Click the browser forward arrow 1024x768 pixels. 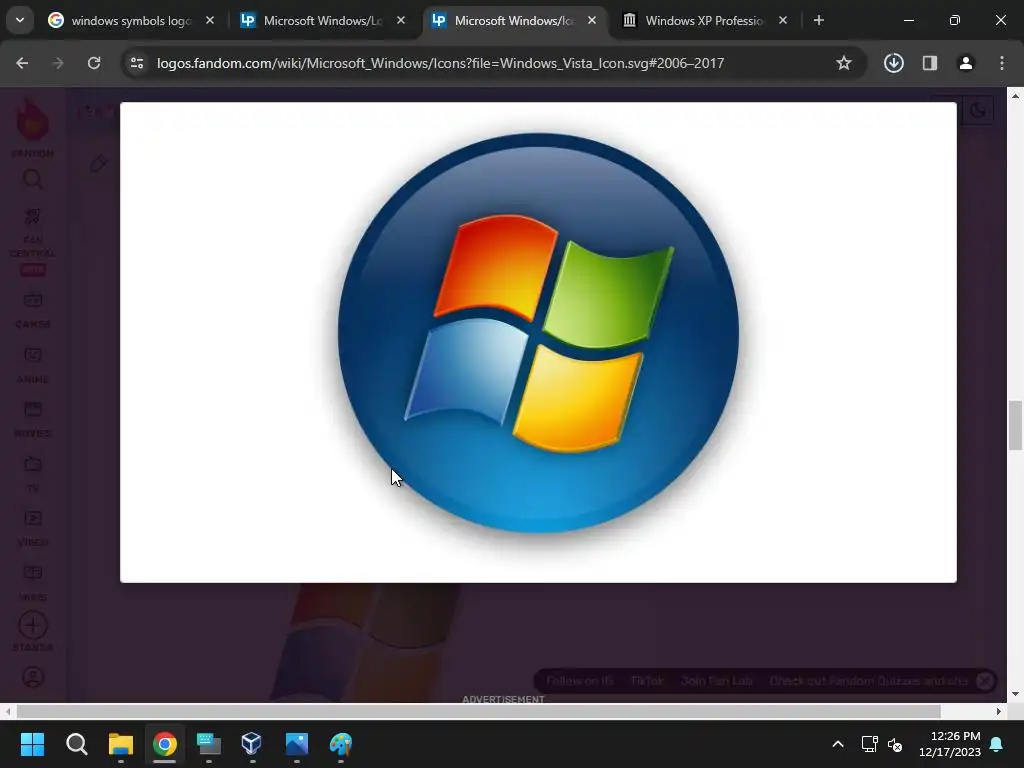coord(57,63)
